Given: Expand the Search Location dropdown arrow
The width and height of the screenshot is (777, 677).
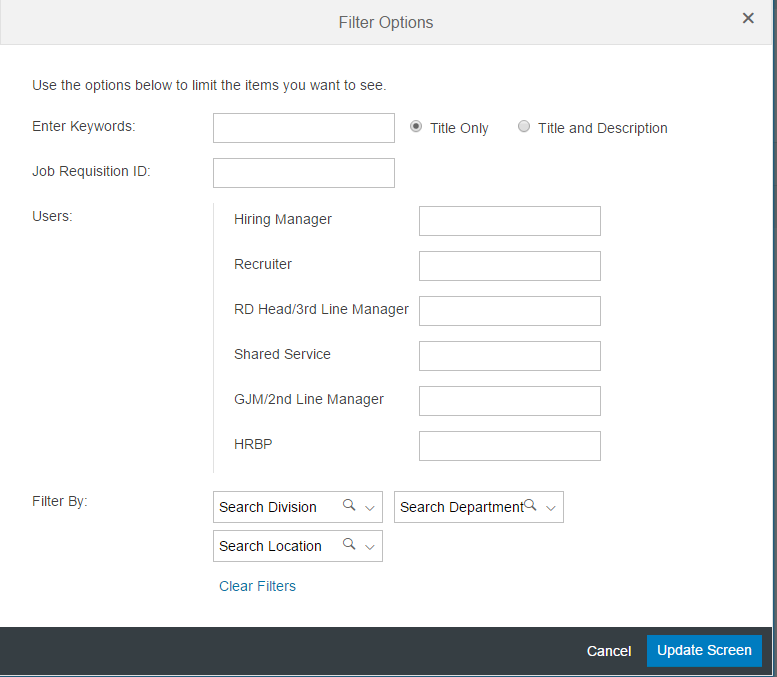Looking at the screenshot, I should coord(370,547).
